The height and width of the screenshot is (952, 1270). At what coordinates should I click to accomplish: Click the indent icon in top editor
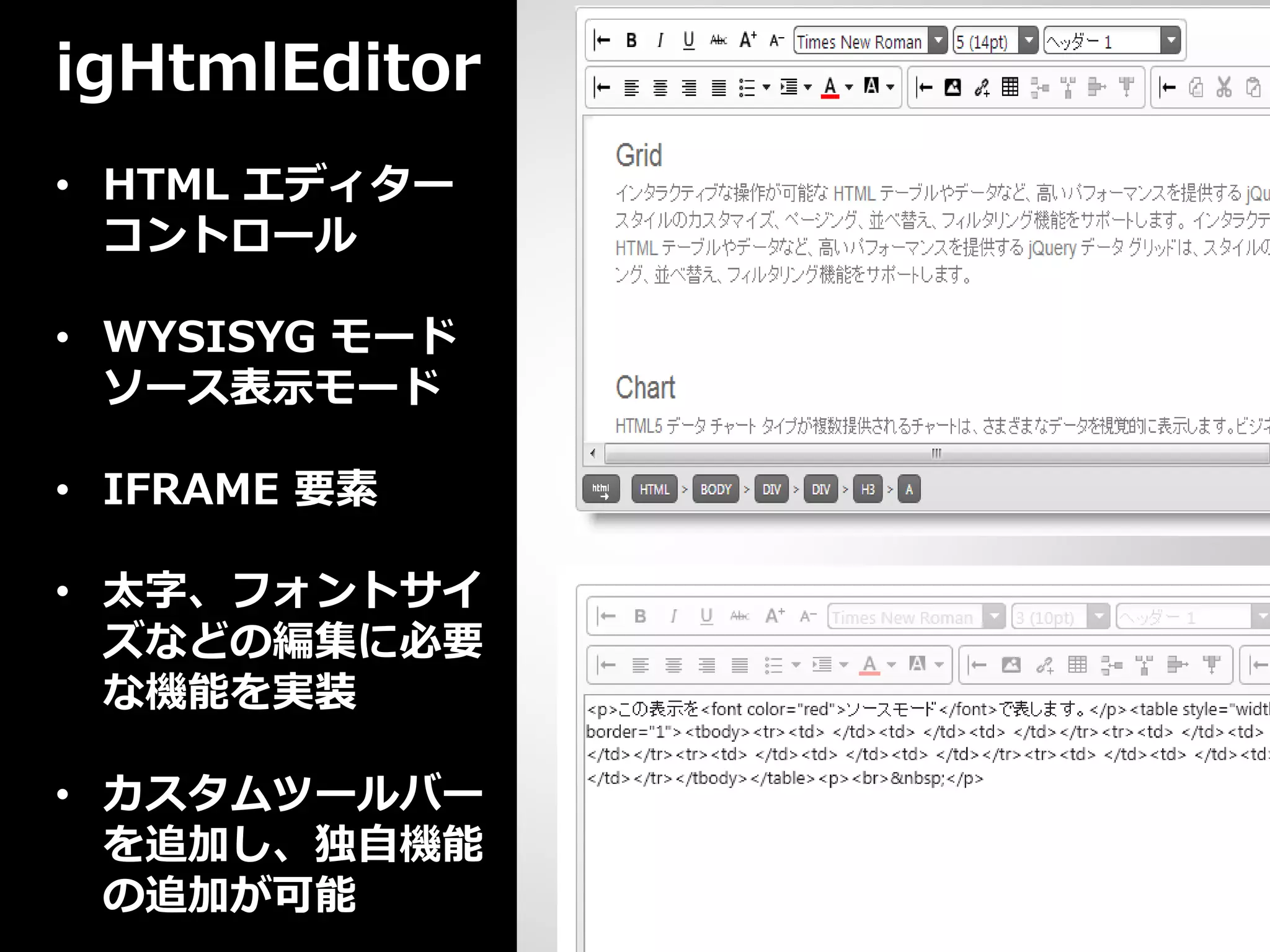pos(789,87)
